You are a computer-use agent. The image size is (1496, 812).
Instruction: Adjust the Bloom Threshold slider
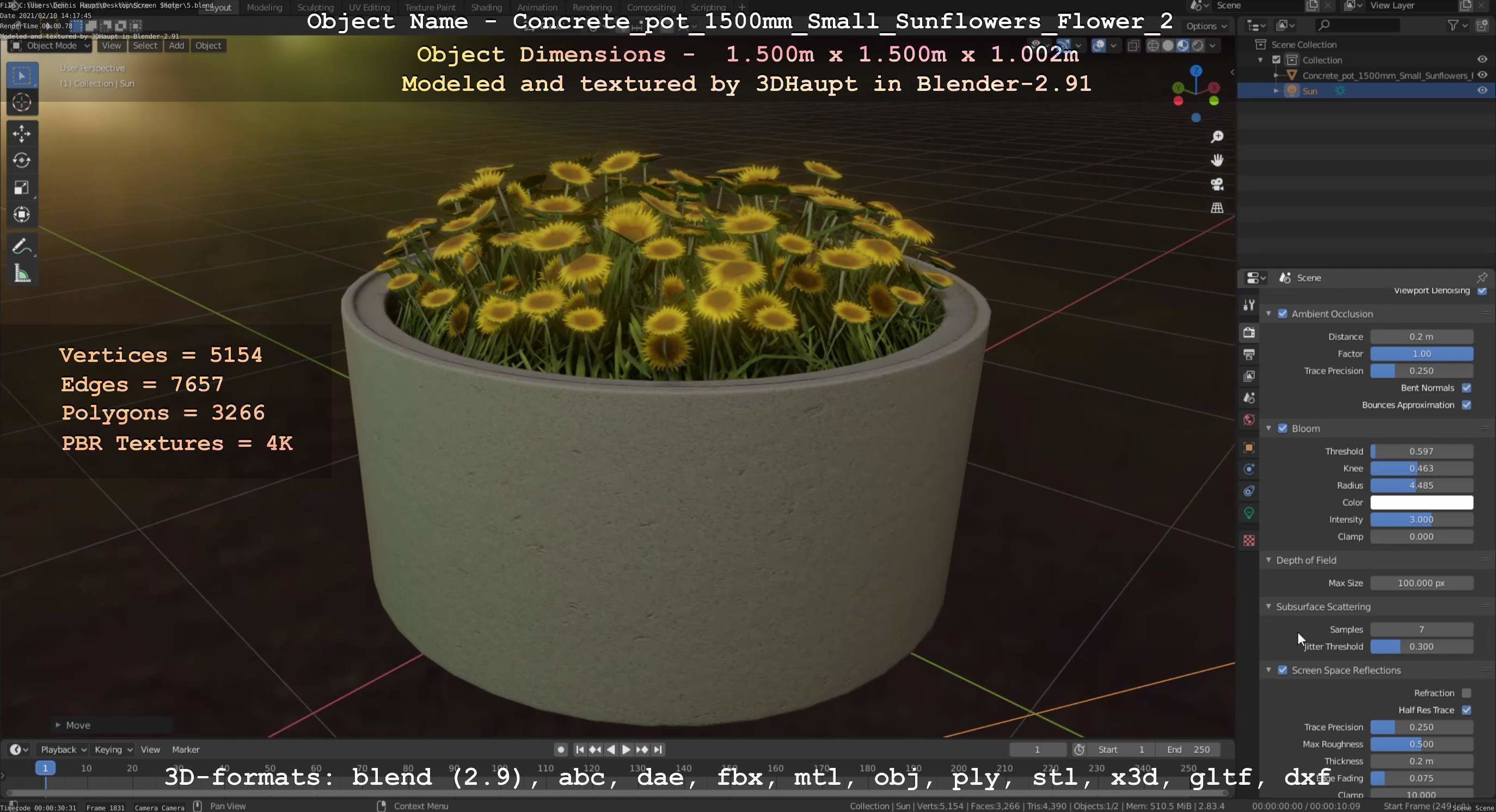tap(1421, 451)
